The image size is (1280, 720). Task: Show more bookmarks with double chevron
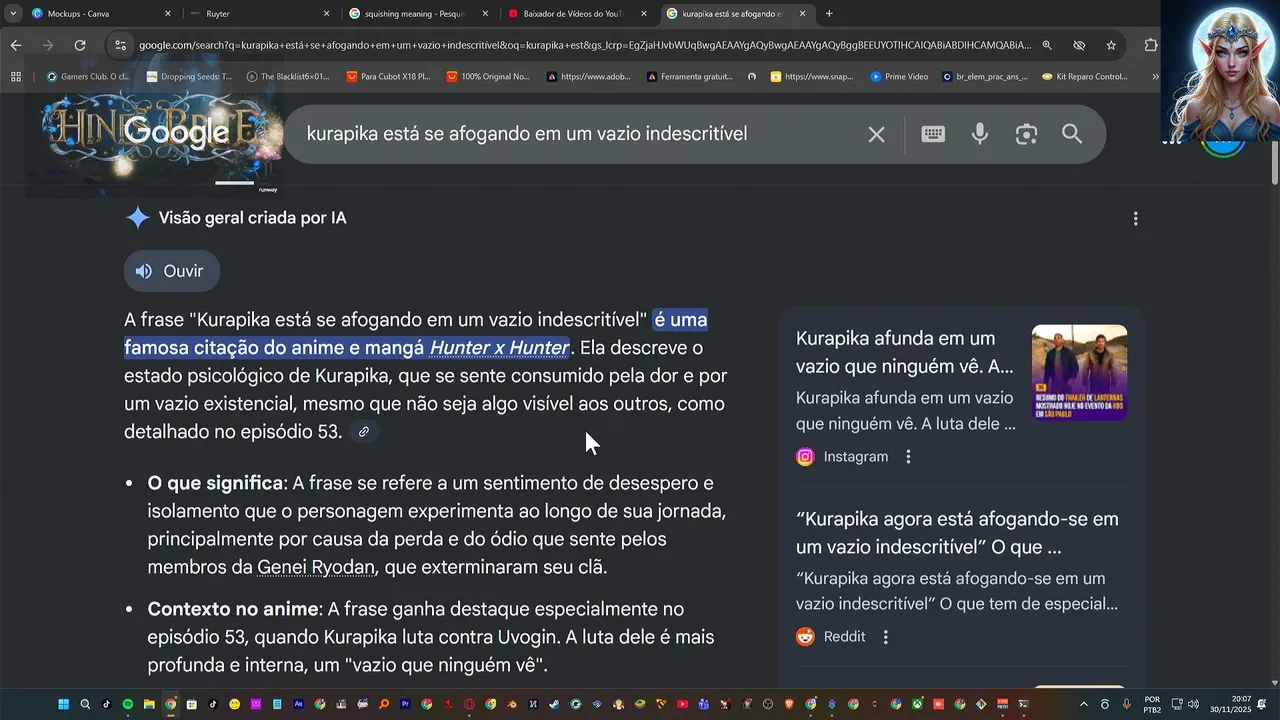(1155, 76)
